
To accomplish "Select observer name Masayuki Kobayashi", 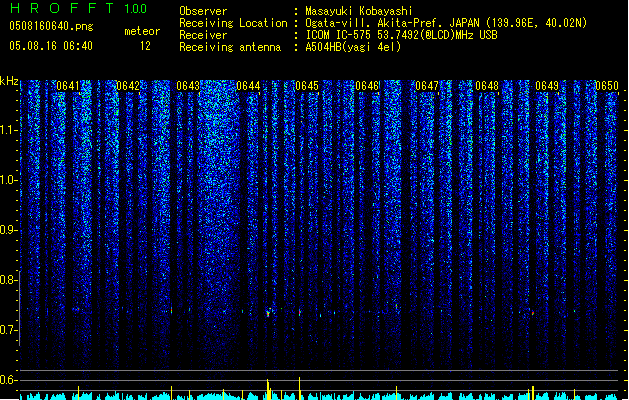I will pyautogui.click(x=358, y=11).
